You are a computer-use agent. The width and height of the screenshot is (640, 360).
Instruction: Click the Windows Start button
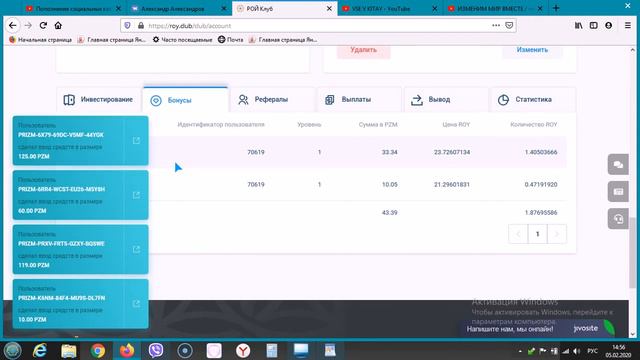coord(12,350)
